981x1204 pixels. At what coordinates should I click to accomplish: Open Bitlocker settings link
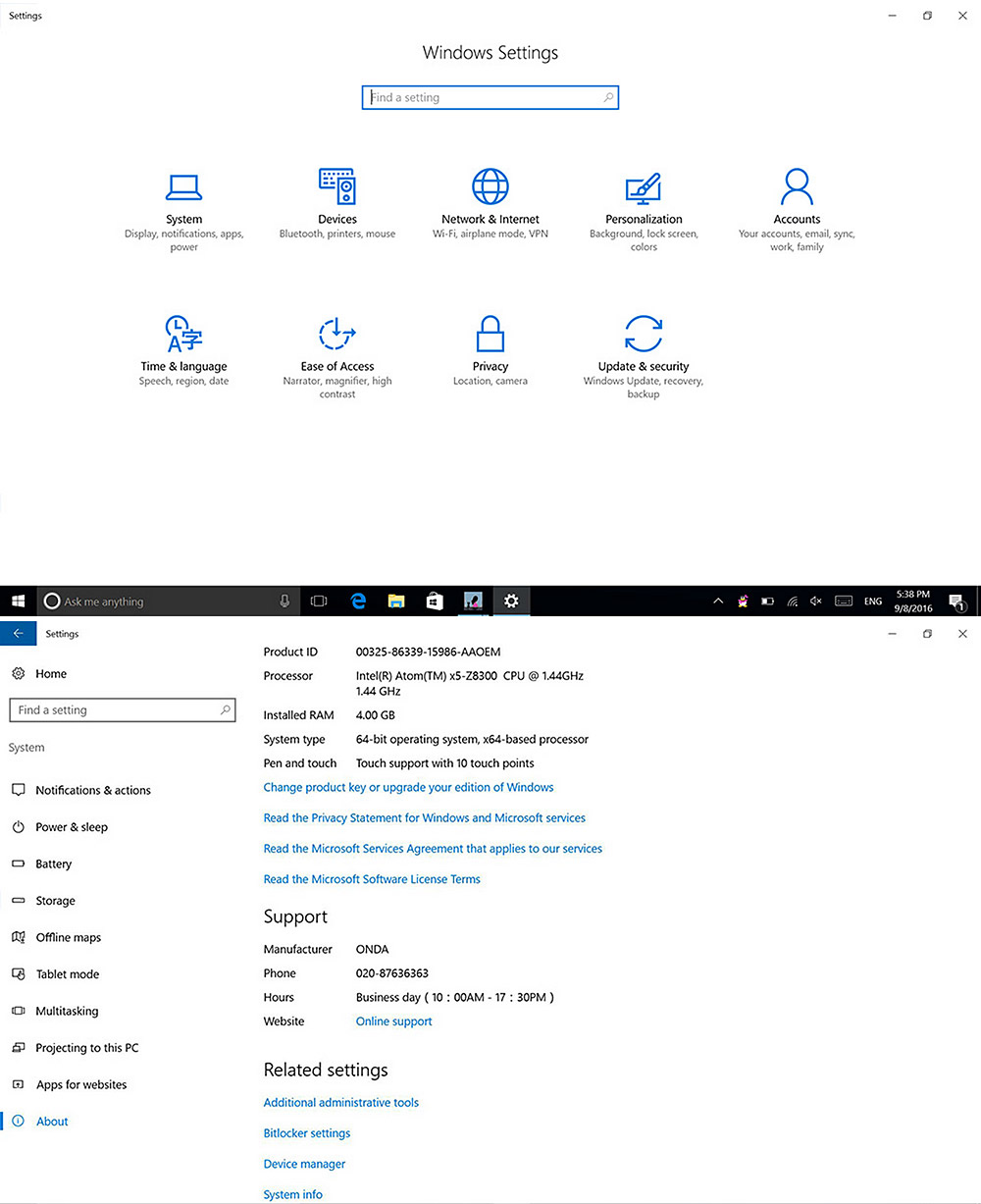(306, 1133)
